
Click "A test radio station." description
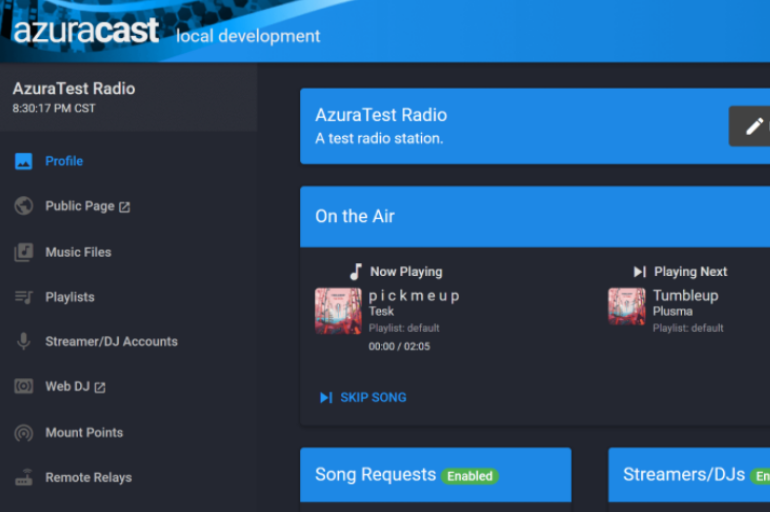379,138
